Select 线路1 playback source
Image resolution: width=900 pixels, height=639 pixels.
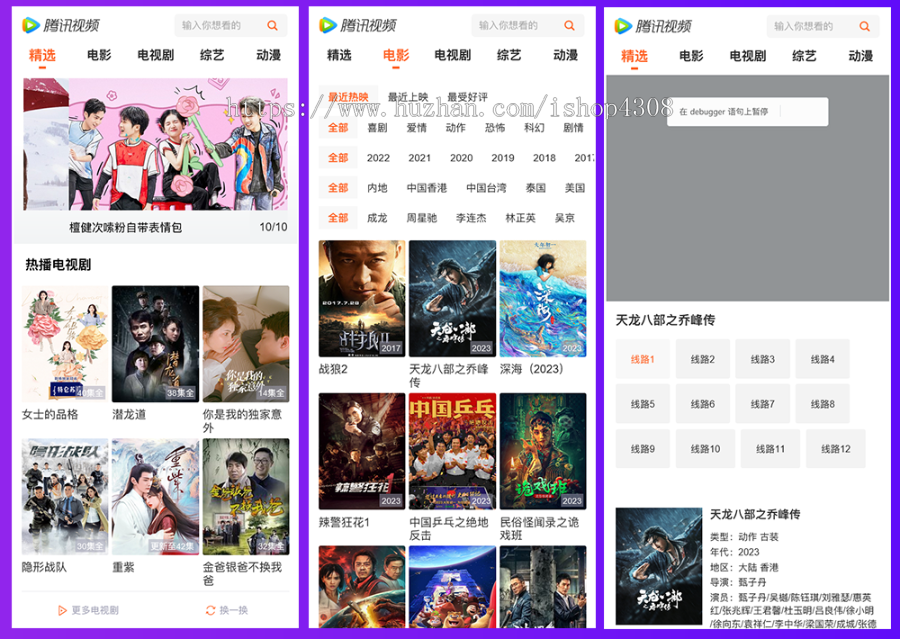click(x=642, y=359)
